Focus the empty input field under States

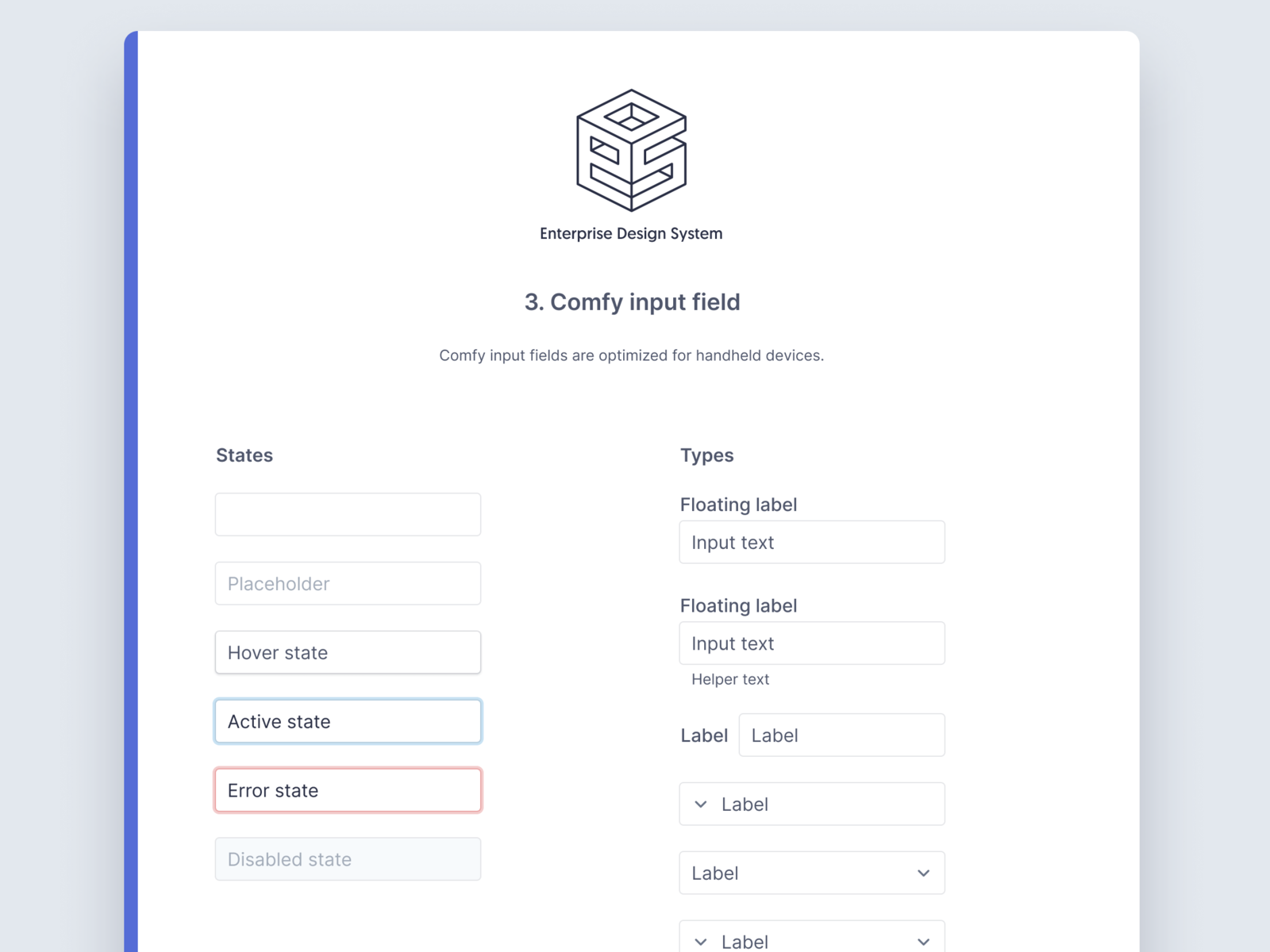pyautogui.click(x=348, y=514)
